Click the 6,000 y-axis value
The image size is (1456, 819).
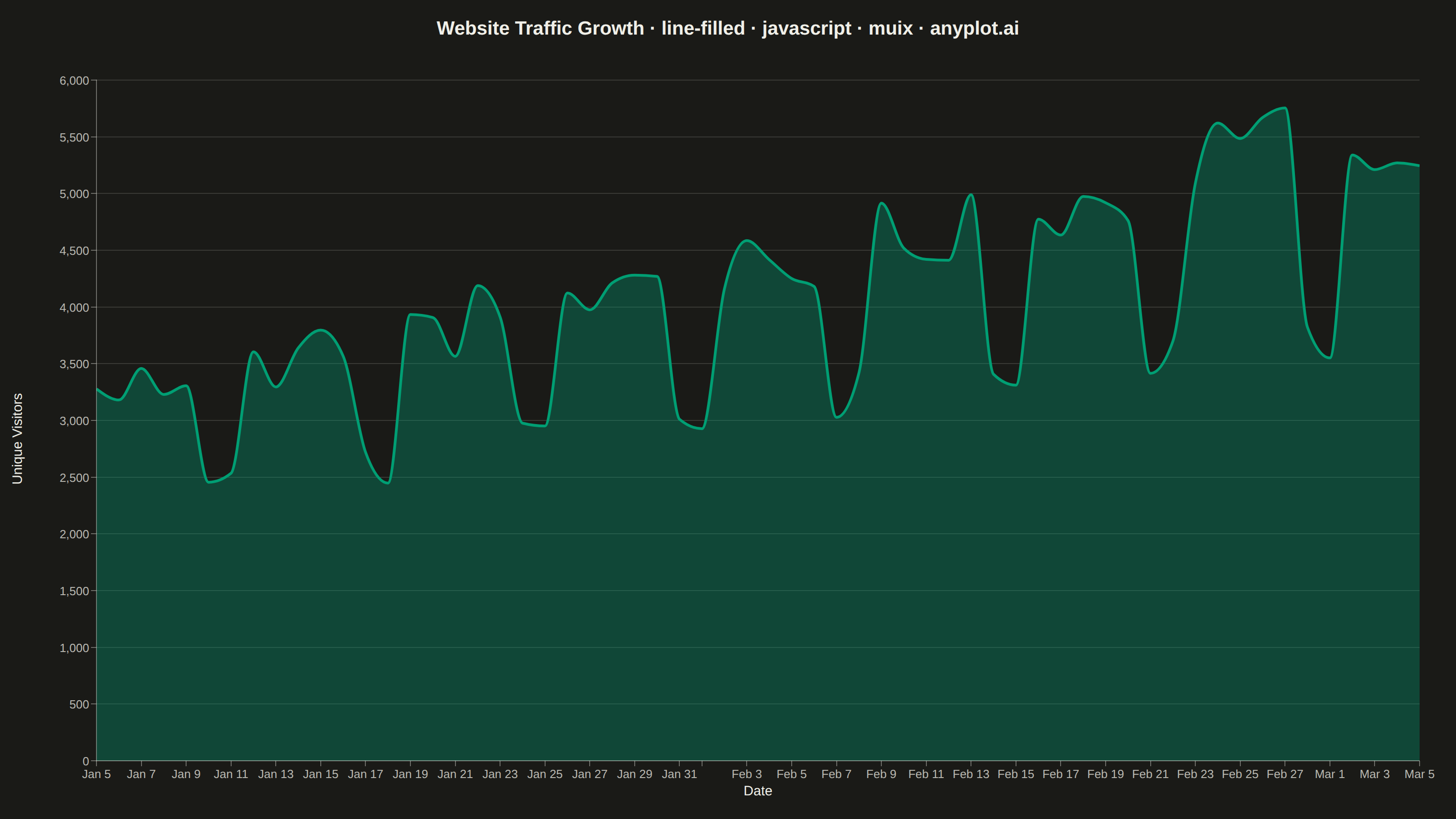pyautogui.click(x=74, y=81)
